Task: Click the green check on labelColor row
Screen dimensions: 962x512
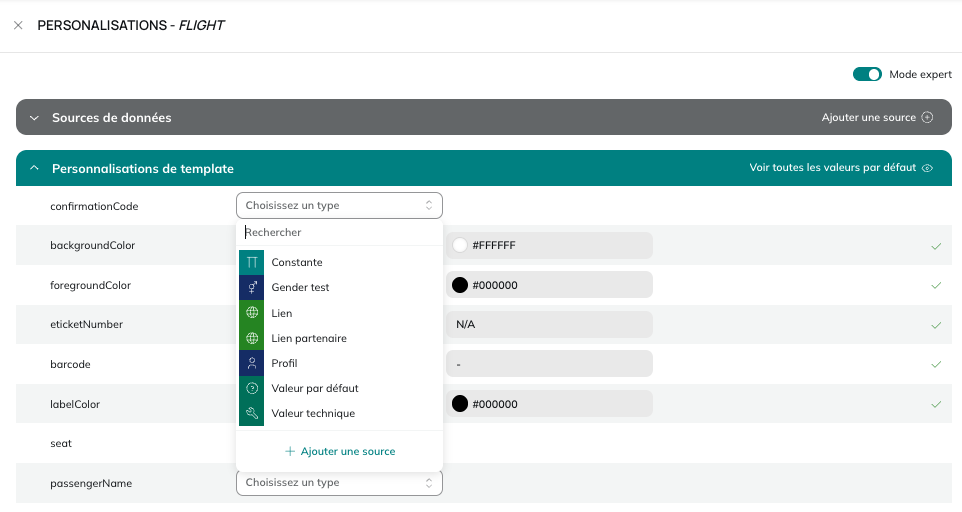Action: pos(936,404)
